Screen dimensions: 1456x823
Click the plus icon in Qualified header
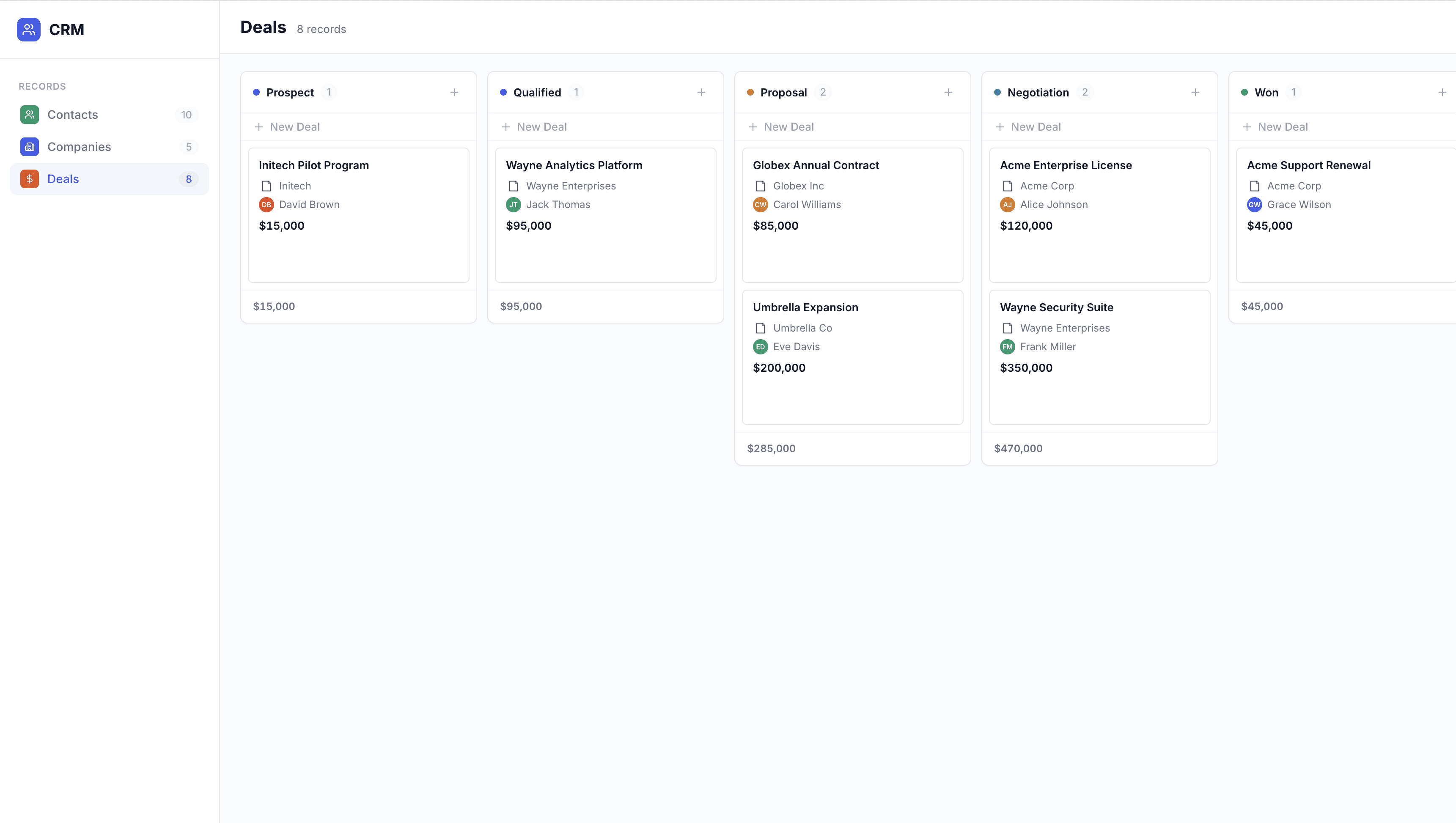[x=701, y=92]
